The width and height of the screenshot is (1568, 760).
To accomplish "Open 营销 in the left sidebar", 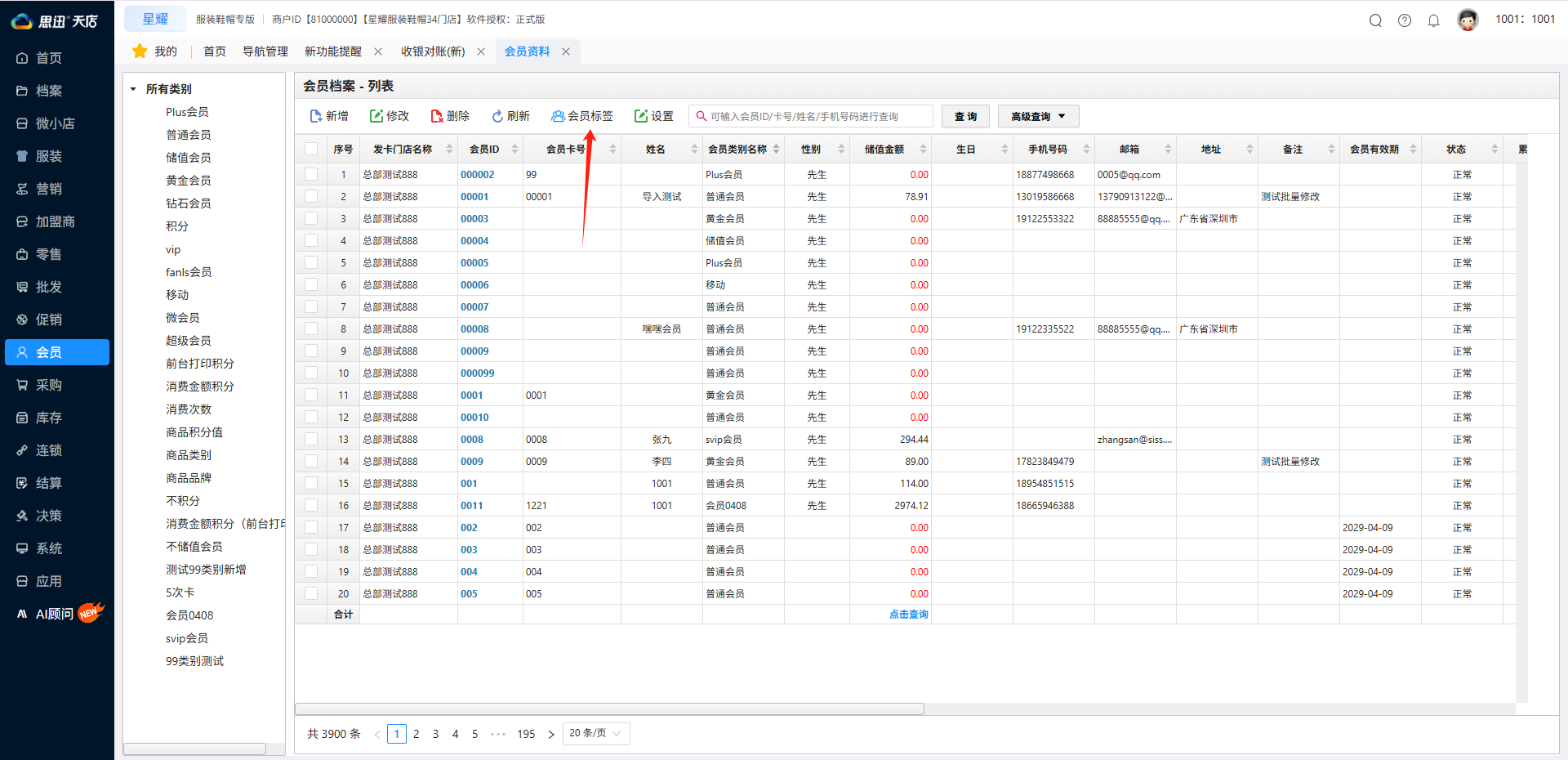I will coord(49,189).
